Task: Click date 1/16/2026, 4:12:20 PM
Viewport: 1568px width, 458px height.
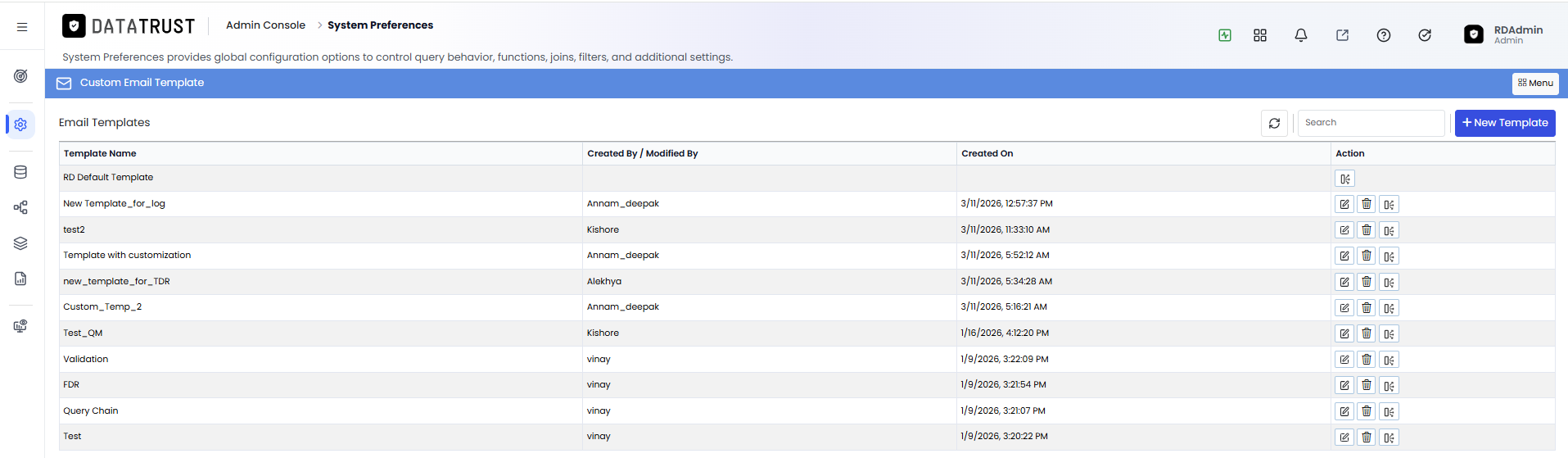Action: (1005, 333)
